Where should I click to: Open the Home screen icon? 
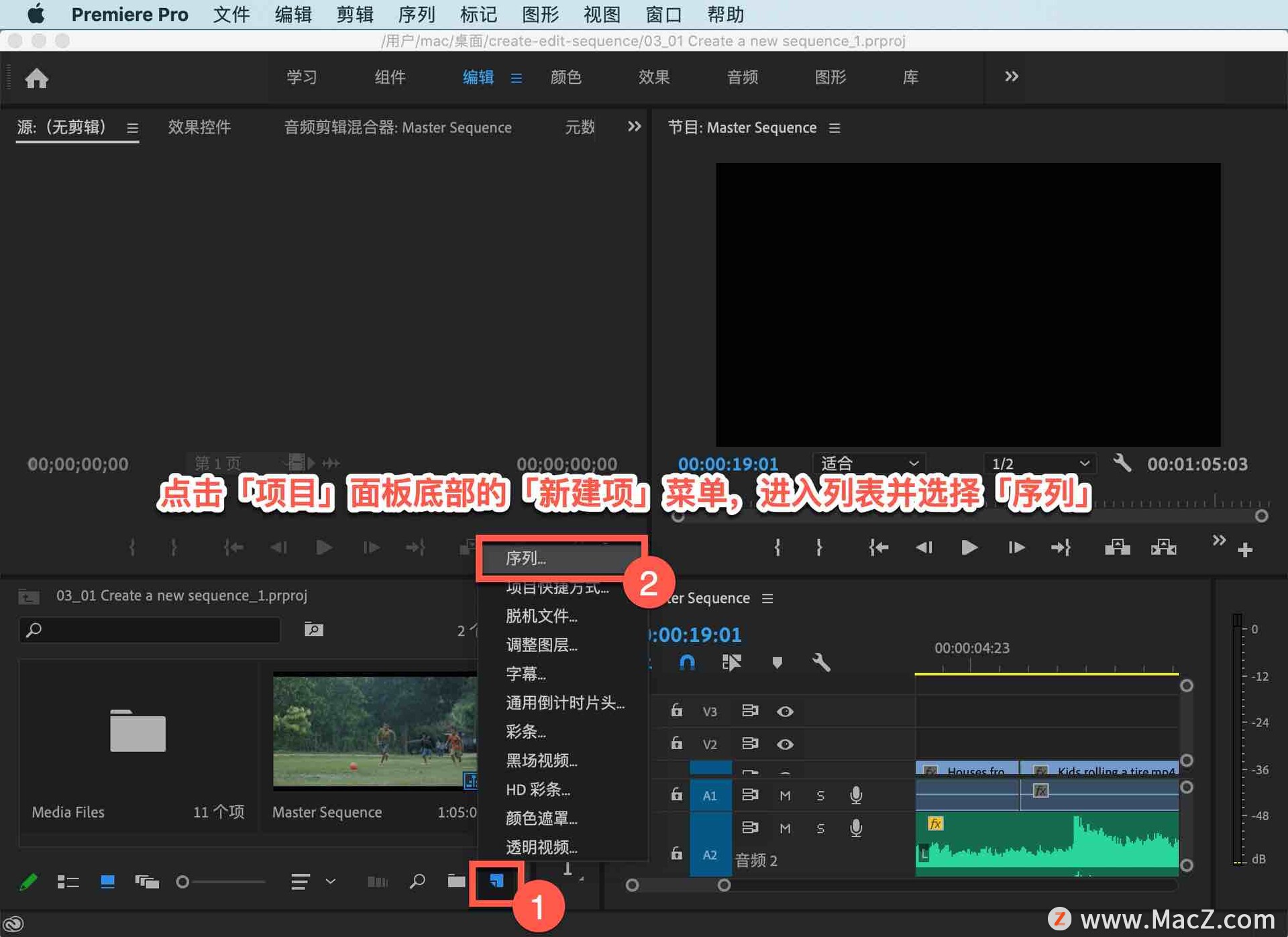tap(37, 78)
